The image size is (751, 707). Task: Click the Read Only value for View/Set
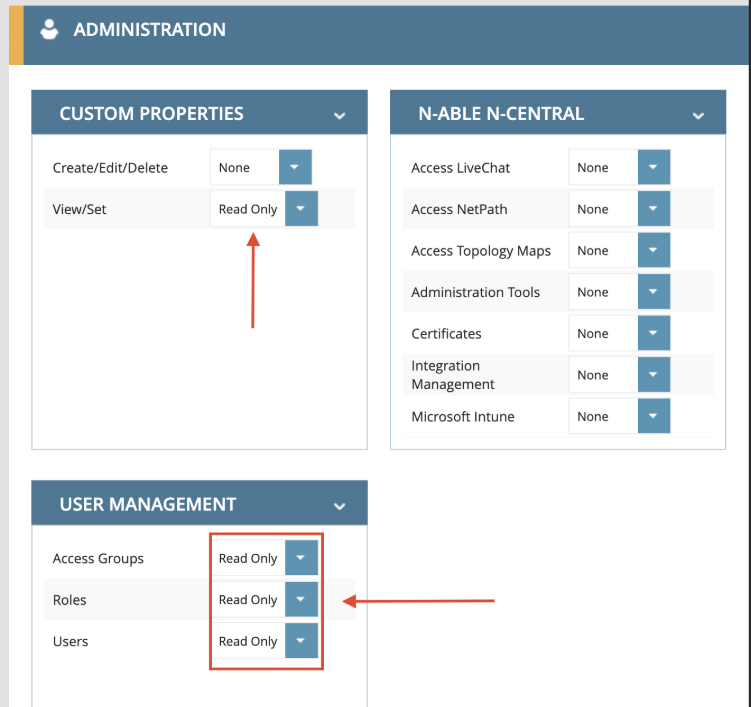[248, 210]
